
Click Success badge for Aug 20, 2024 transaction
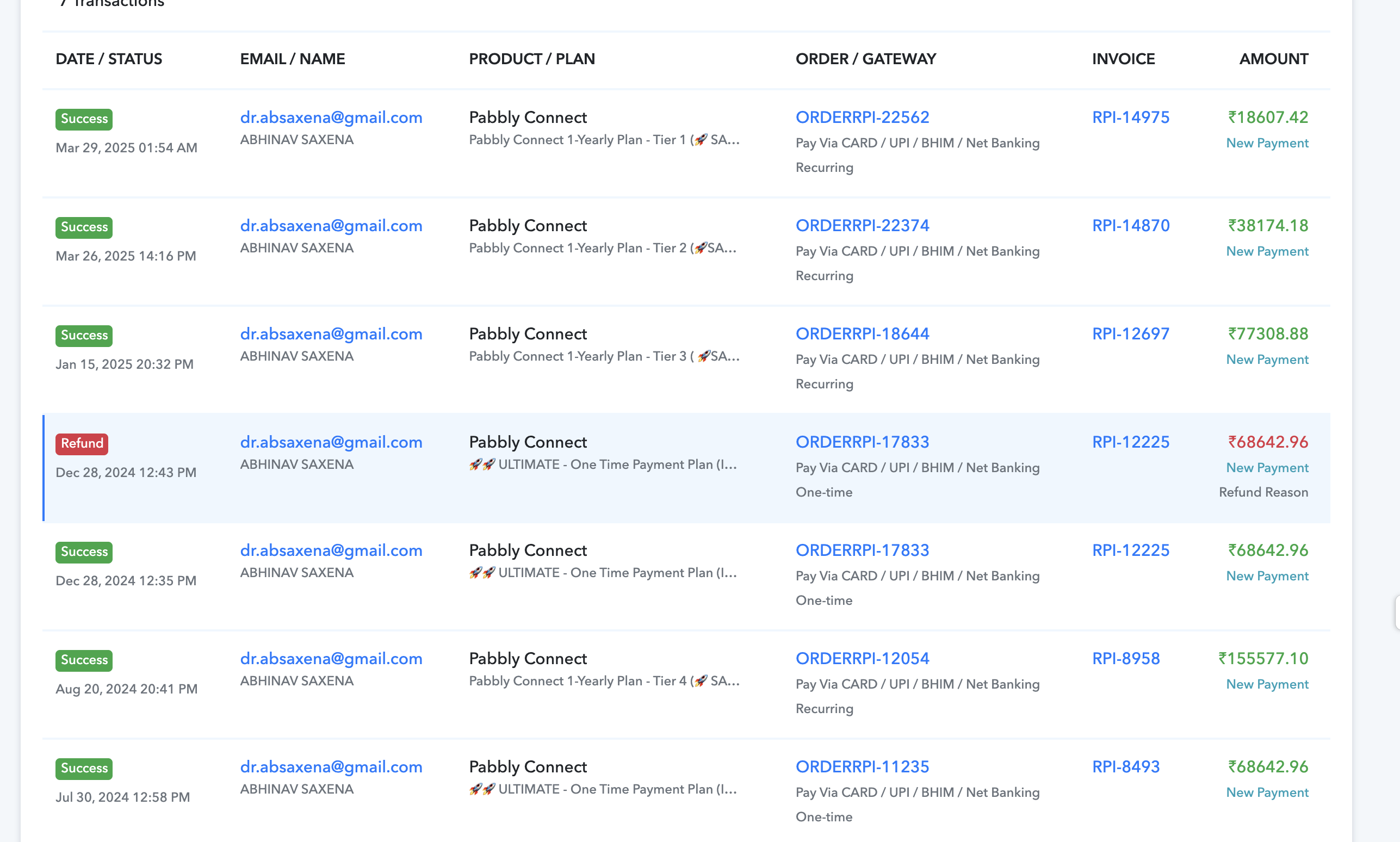pos(84,660)
